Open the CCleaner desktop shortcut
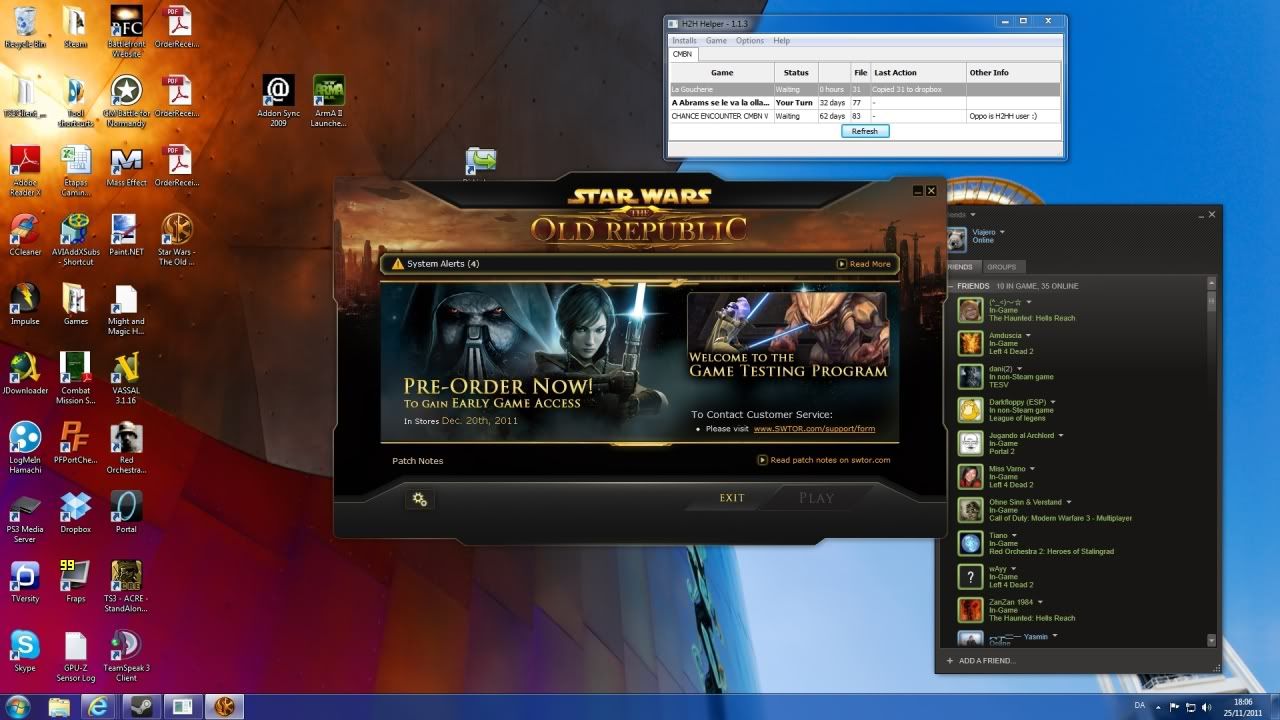Viewport: 1280px width, 720px height. coord(25,236)
